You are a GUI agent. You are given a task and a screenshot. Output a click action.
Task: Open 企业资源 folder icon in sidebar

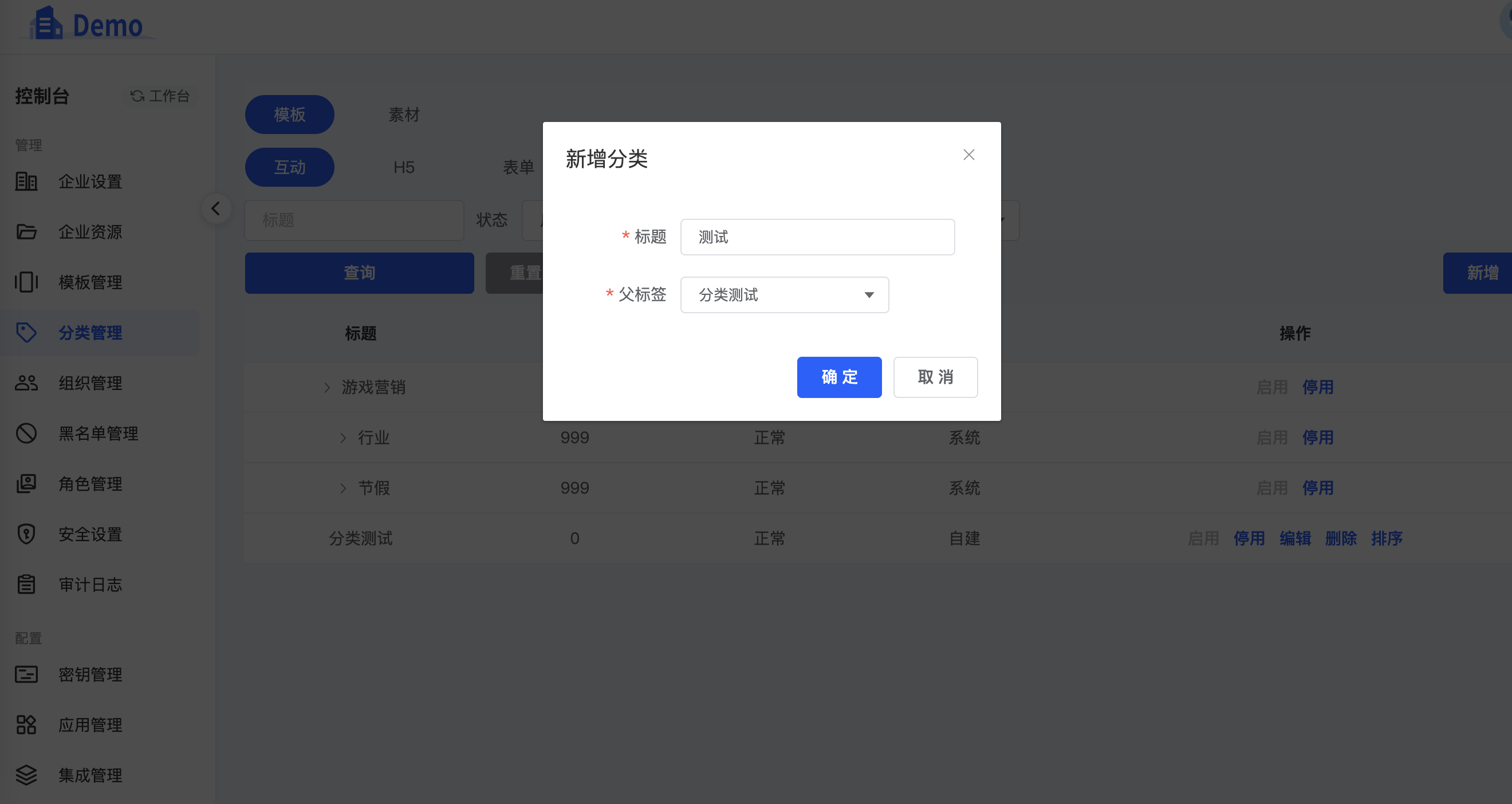[x=26, y=232]
